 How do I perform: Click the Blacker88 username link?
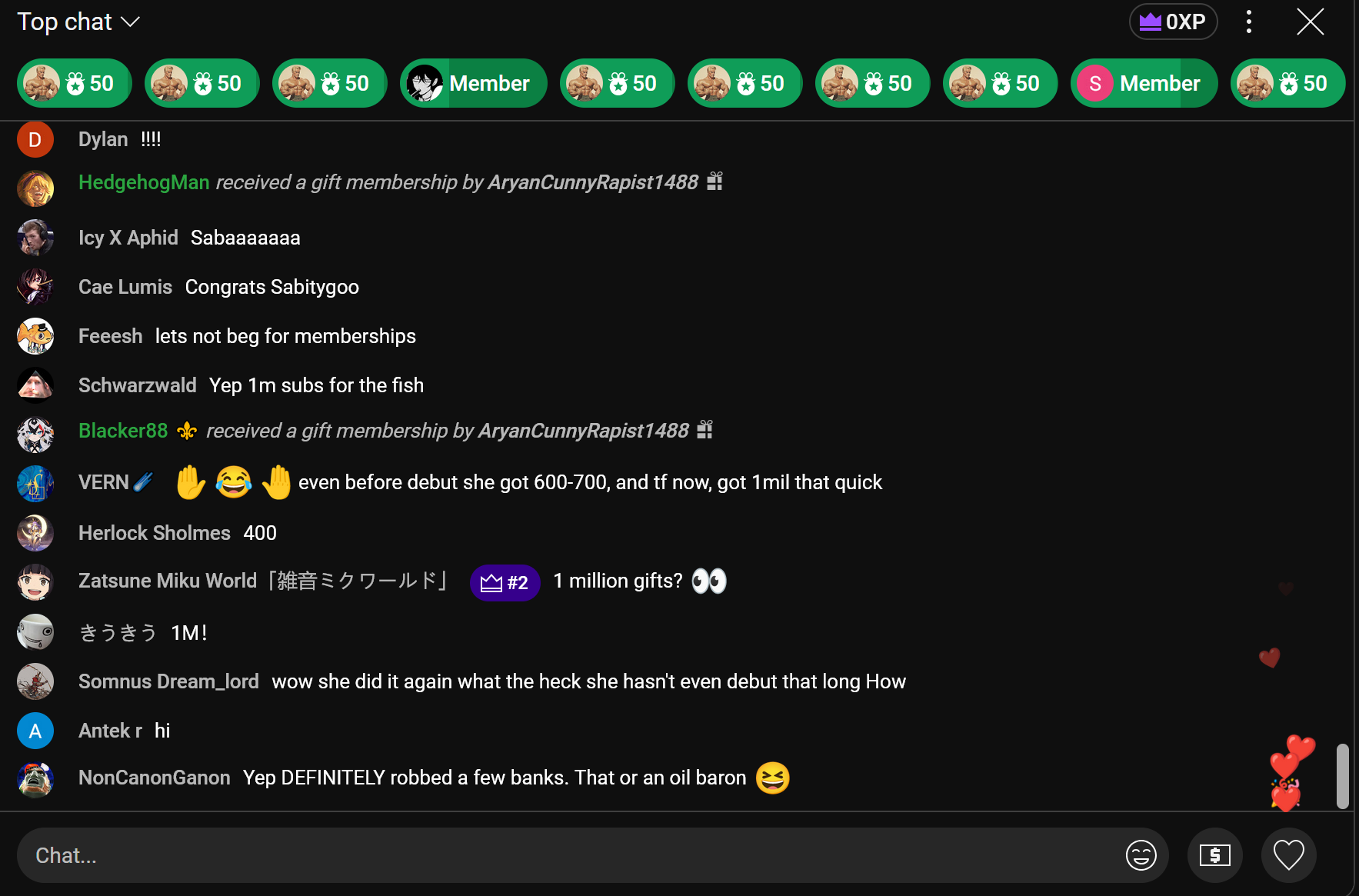pos(123,431)
